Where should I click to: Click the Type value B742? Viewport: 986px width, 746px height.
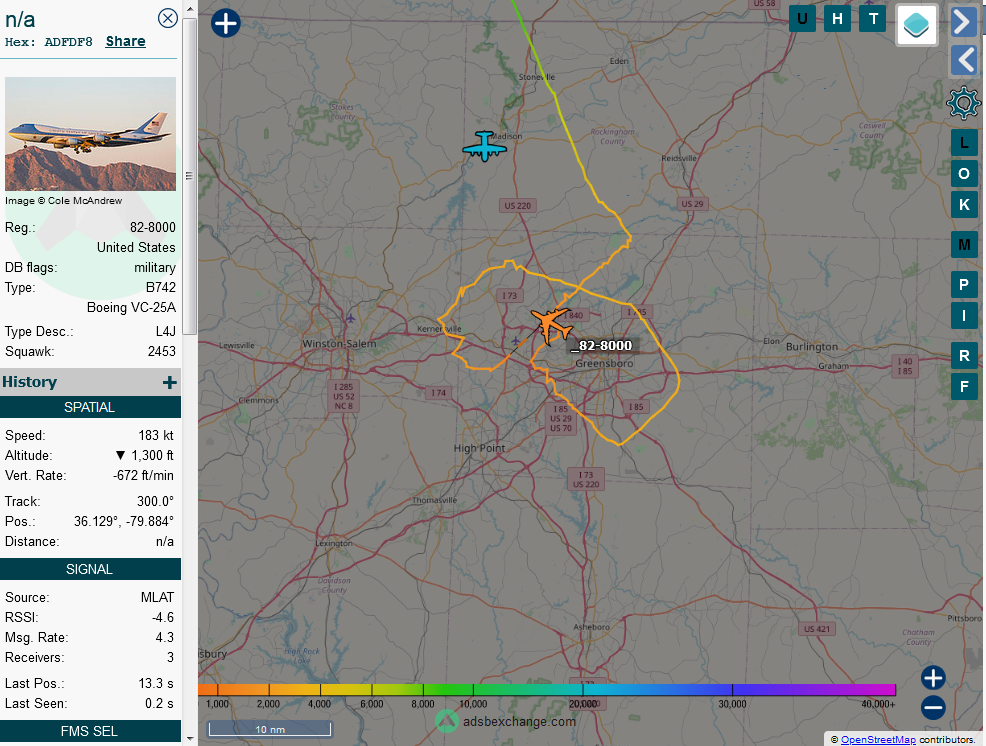pos(161,287)
